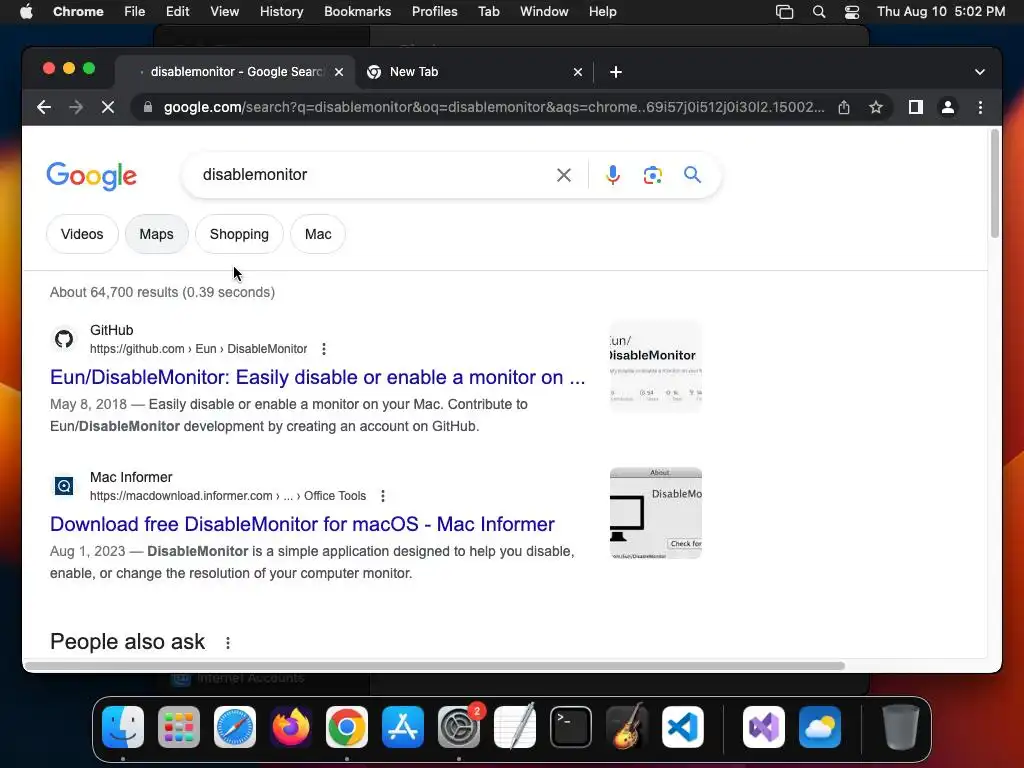Start voice search with microphone icon

613,175
